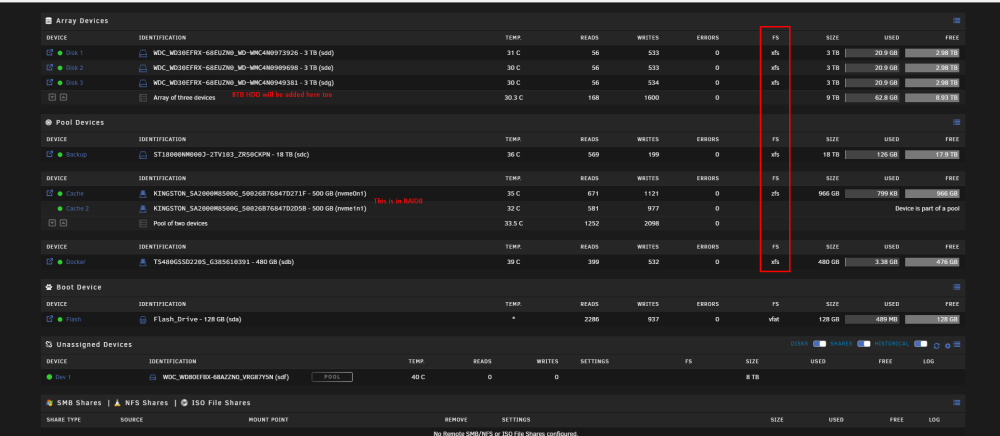This screenshot has height=436, width=1000.
Task: Spin down array with down-arrow button
Action: (52, 98)
